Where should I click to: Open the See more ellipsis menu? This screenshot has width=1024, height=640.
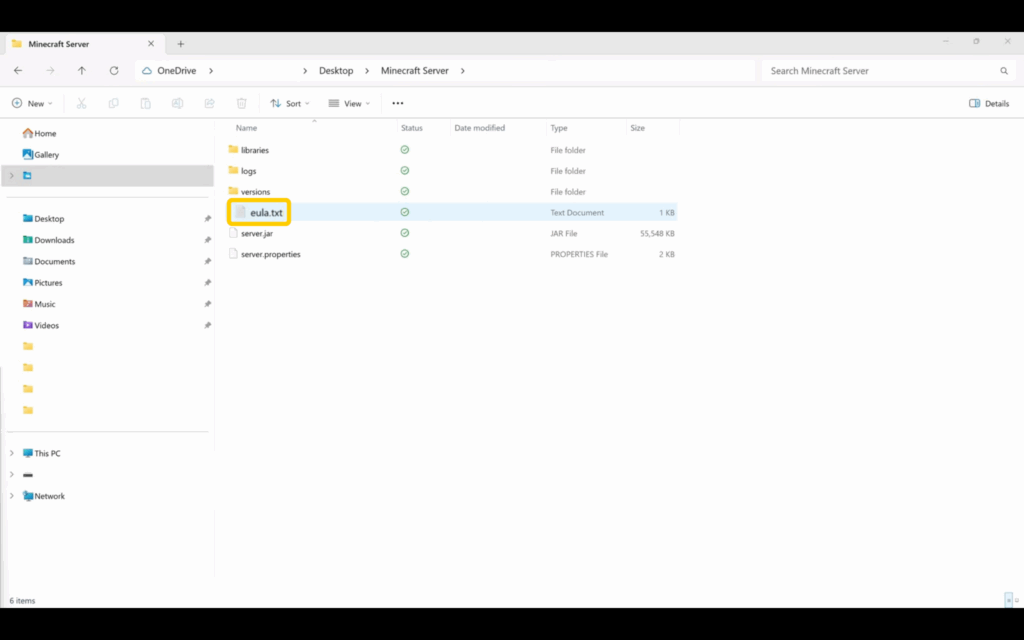pos(398,103)
